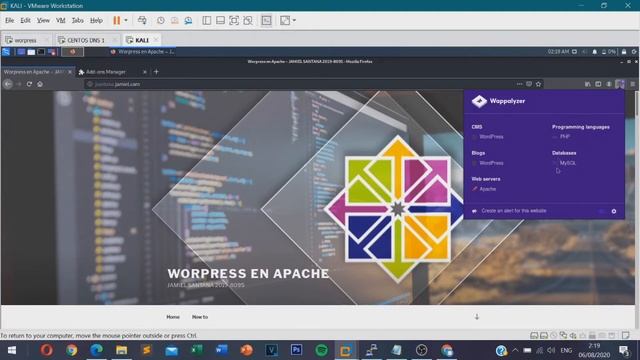This screenshot has height=360, width=640.
Task: Click the Send Ctrl+Alt+Del icon in the VMware toolbar
Action: click(142, 20)
